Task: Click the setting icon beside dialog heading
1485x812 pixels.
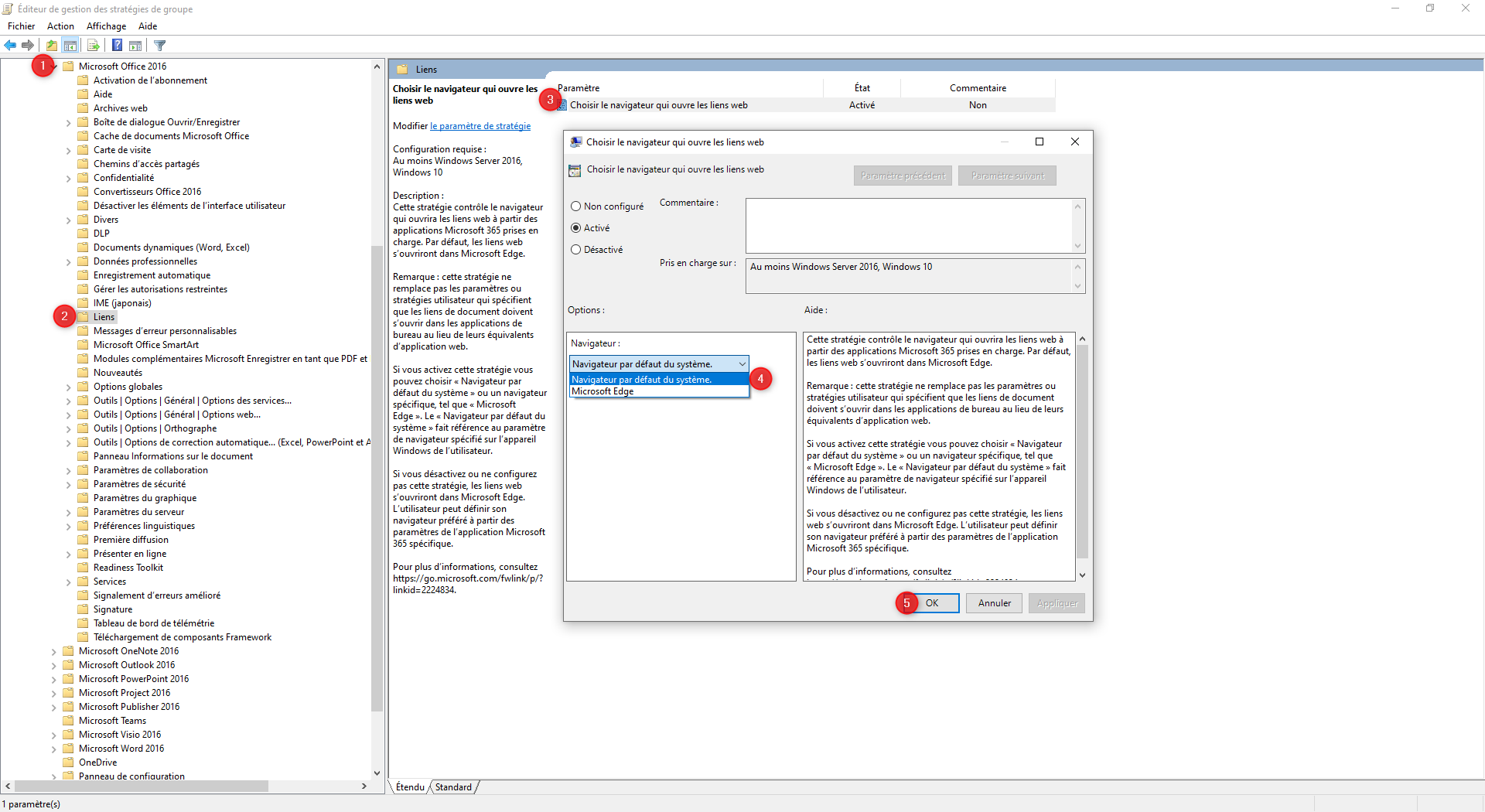Action: [x=575, y=170]
